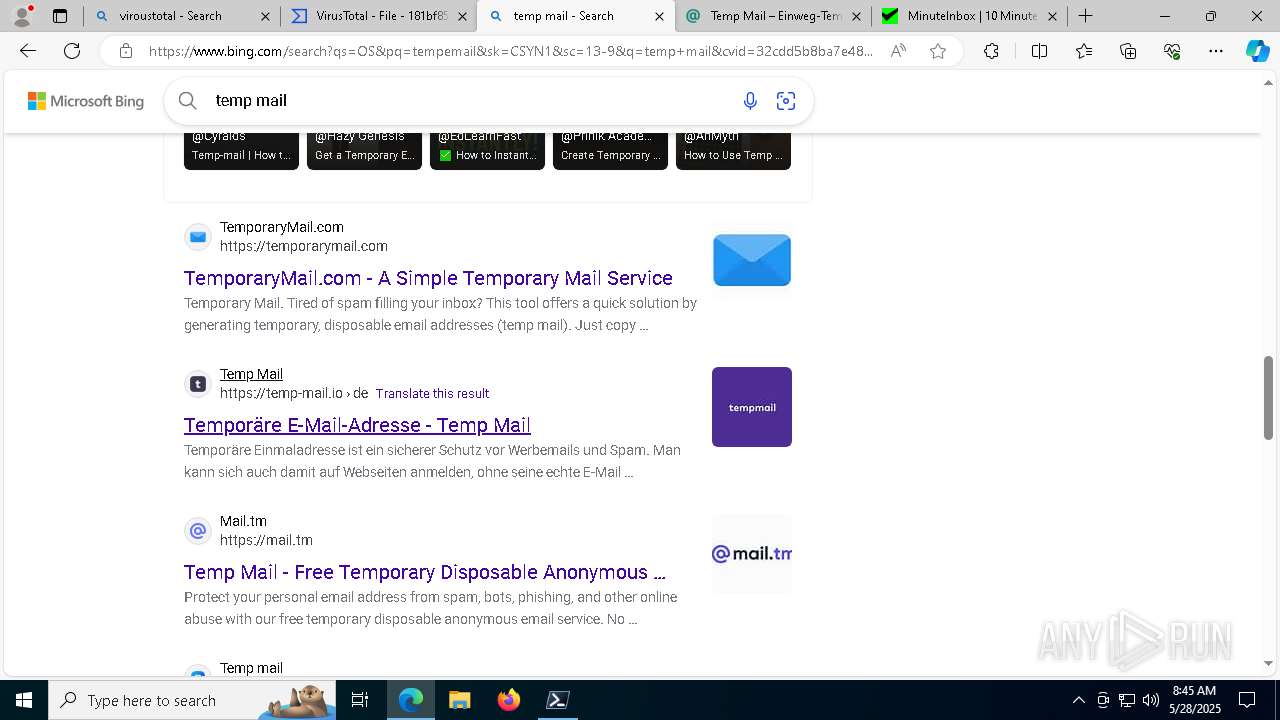Launch Firefox from taskbar

click(509, 700)
